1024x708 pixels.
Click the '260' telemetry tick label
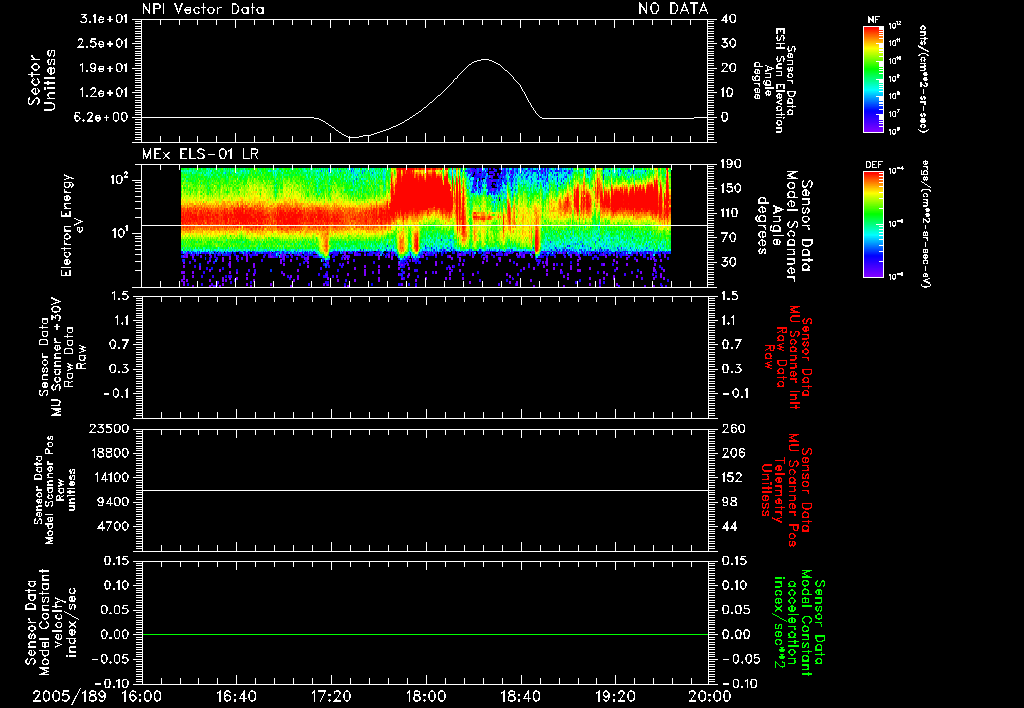click(x=733, y=428)
